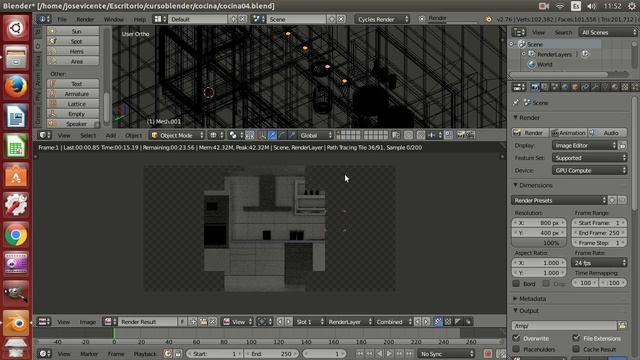This screenshot has height=360, width=640.
Task: Toggle the Border render checkbox
Action: coord(516,283)
